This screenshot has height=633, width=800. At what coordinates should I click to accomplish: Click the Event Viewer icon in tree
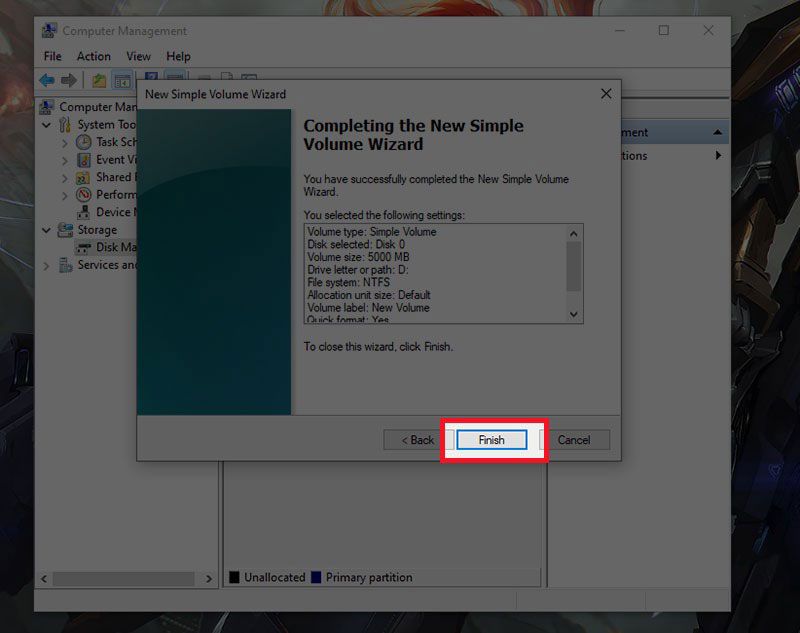84,160
